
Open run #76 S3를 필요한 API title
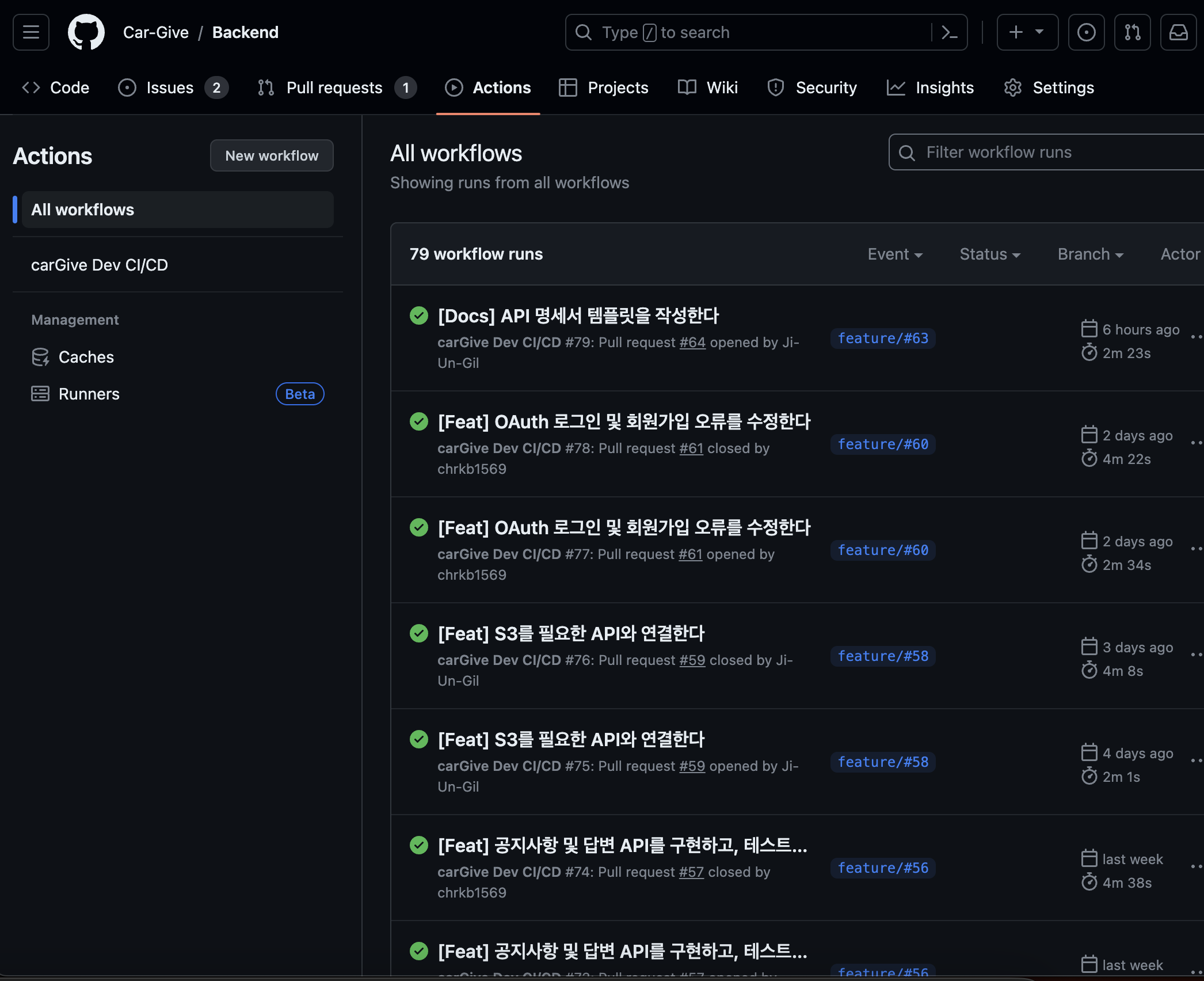[x=571, y=633]
